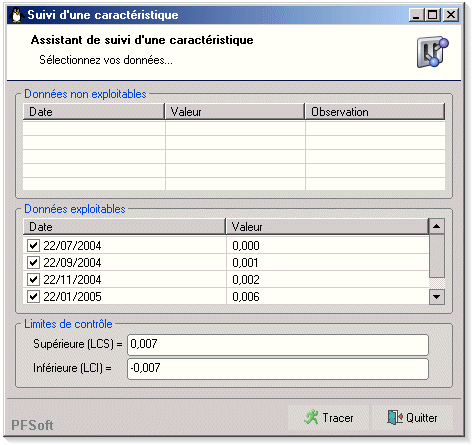Click the Inférieure (LCI) input field
473x445 pixels.
(278, 369)
